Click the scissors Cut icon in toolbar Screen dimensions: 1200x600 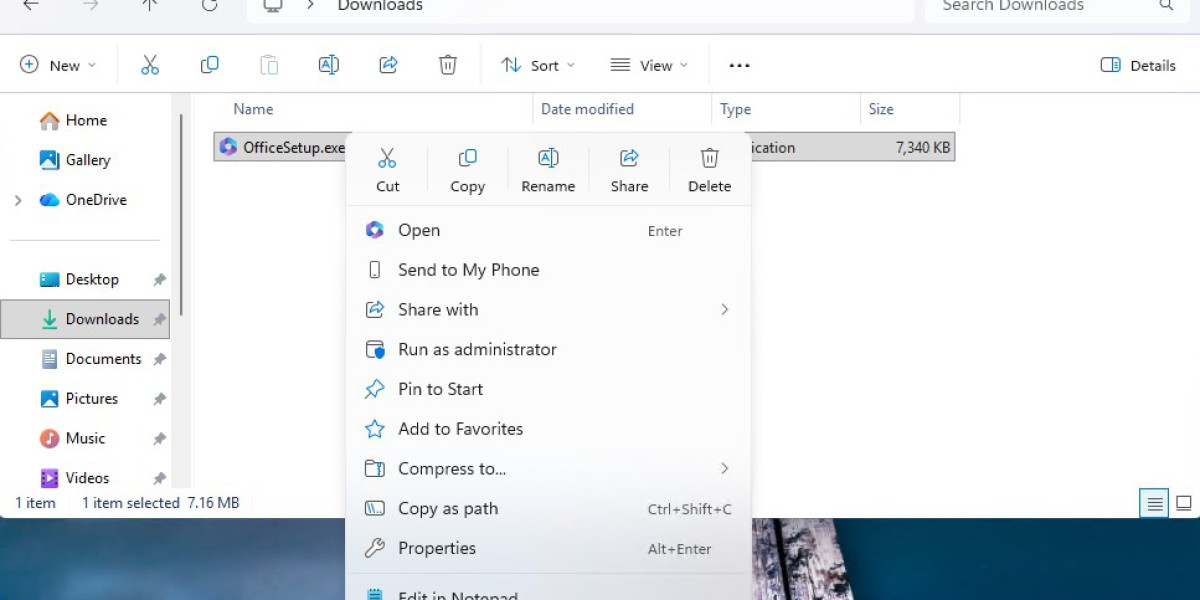tap(150, 65)
